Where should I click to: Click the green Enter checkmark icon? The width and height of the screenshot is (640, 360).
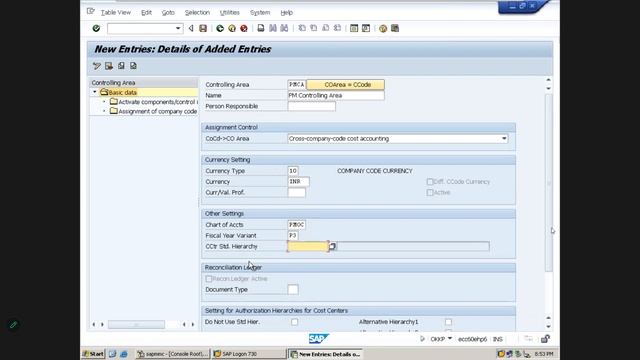coord(96,28)
